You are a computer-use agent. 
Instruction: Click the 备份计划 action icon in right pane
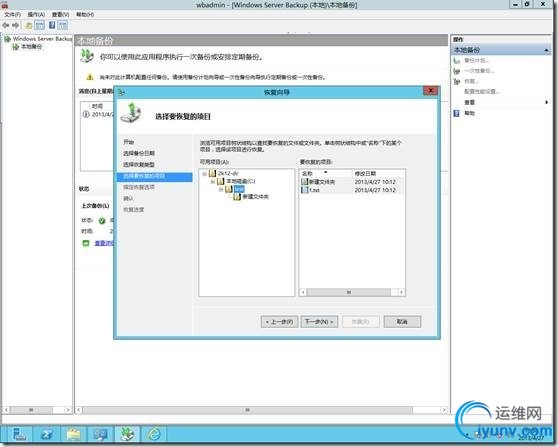tap(457, 61)
